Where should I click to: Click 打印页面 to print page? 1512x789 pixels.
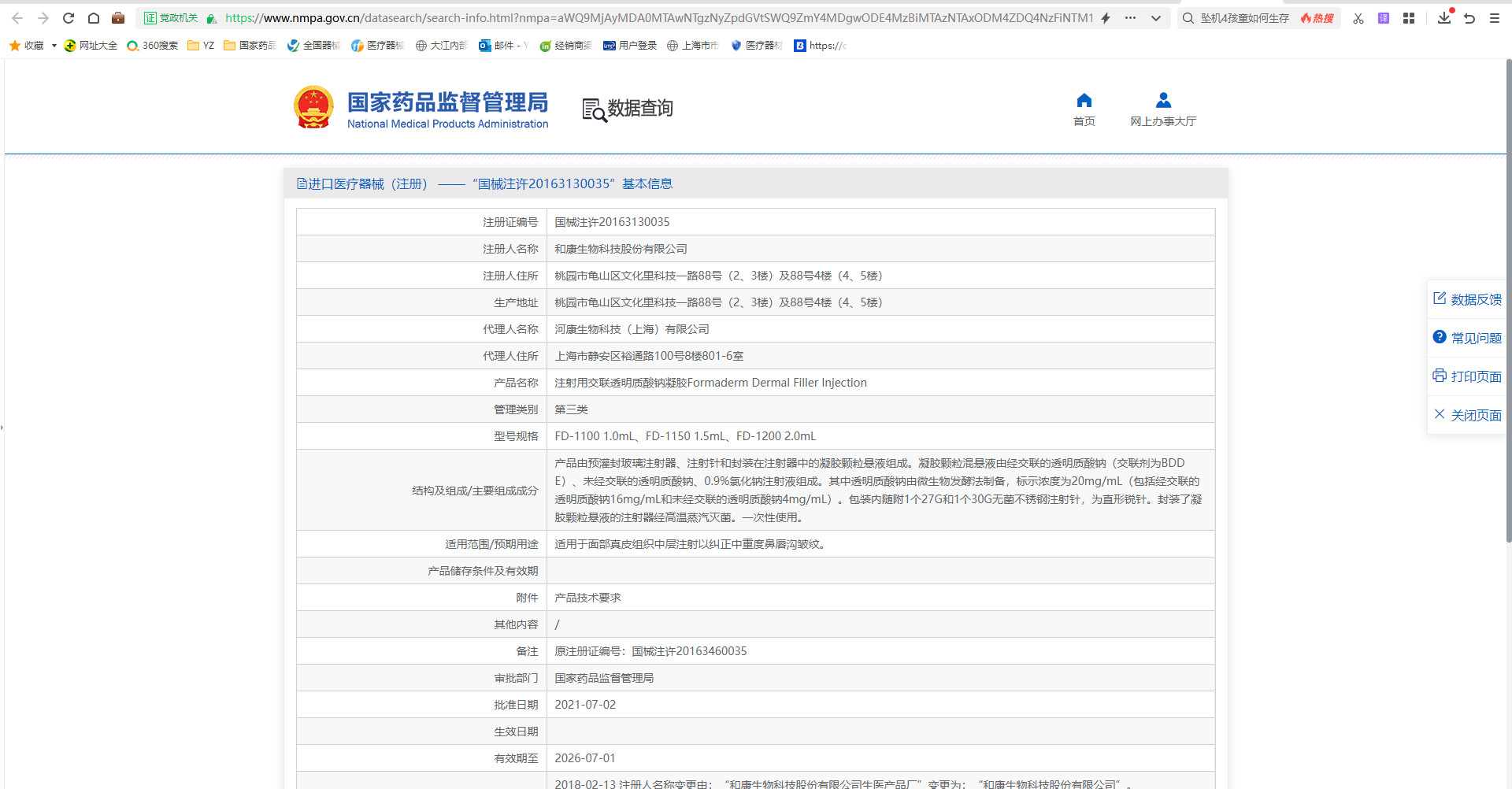1467,376
